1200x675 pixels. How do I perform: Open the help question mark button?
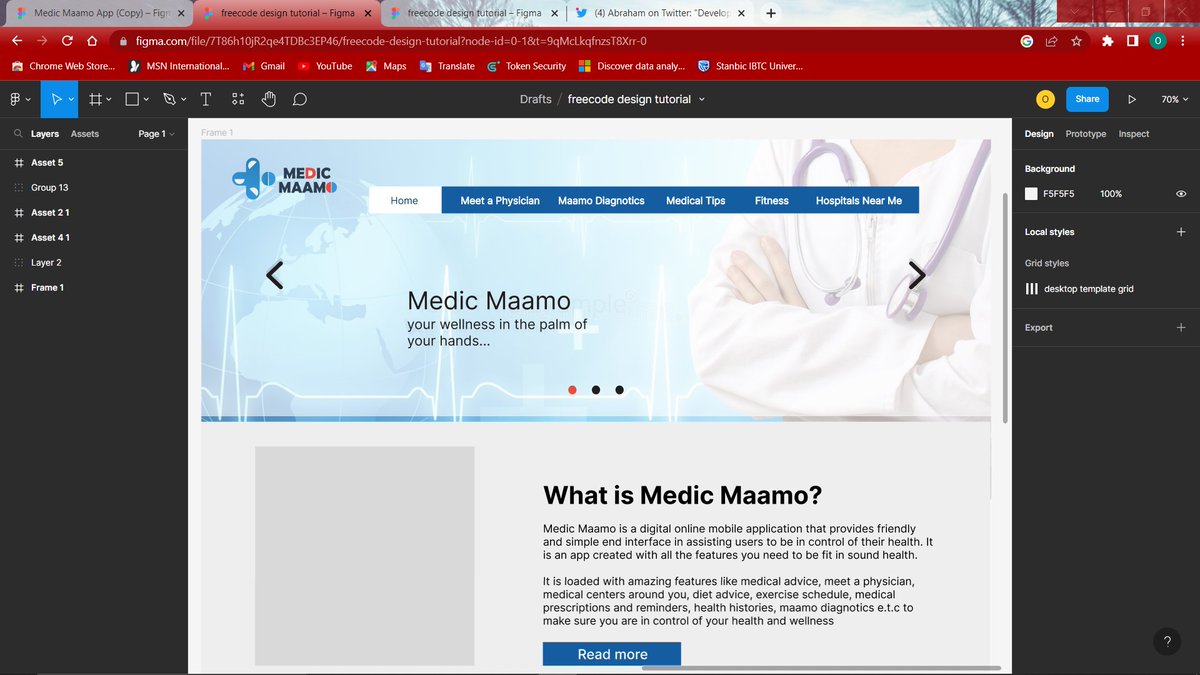pyautogui.click(x=1166, y=642)
